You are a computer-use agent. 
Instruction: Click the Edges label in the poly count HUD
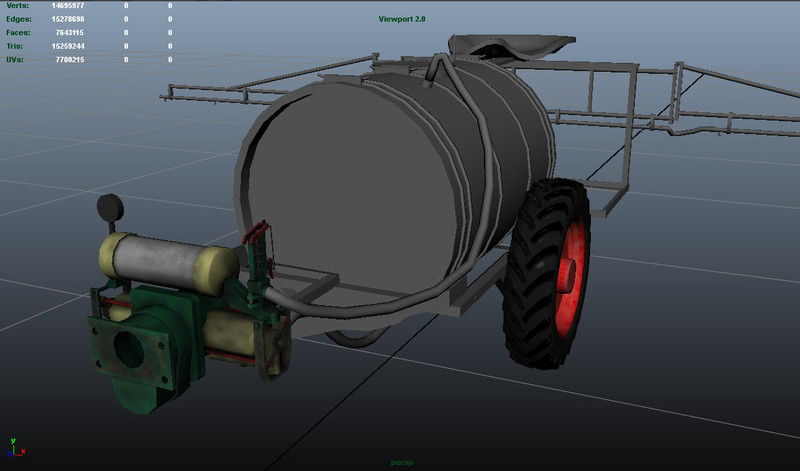coord(18,19)
